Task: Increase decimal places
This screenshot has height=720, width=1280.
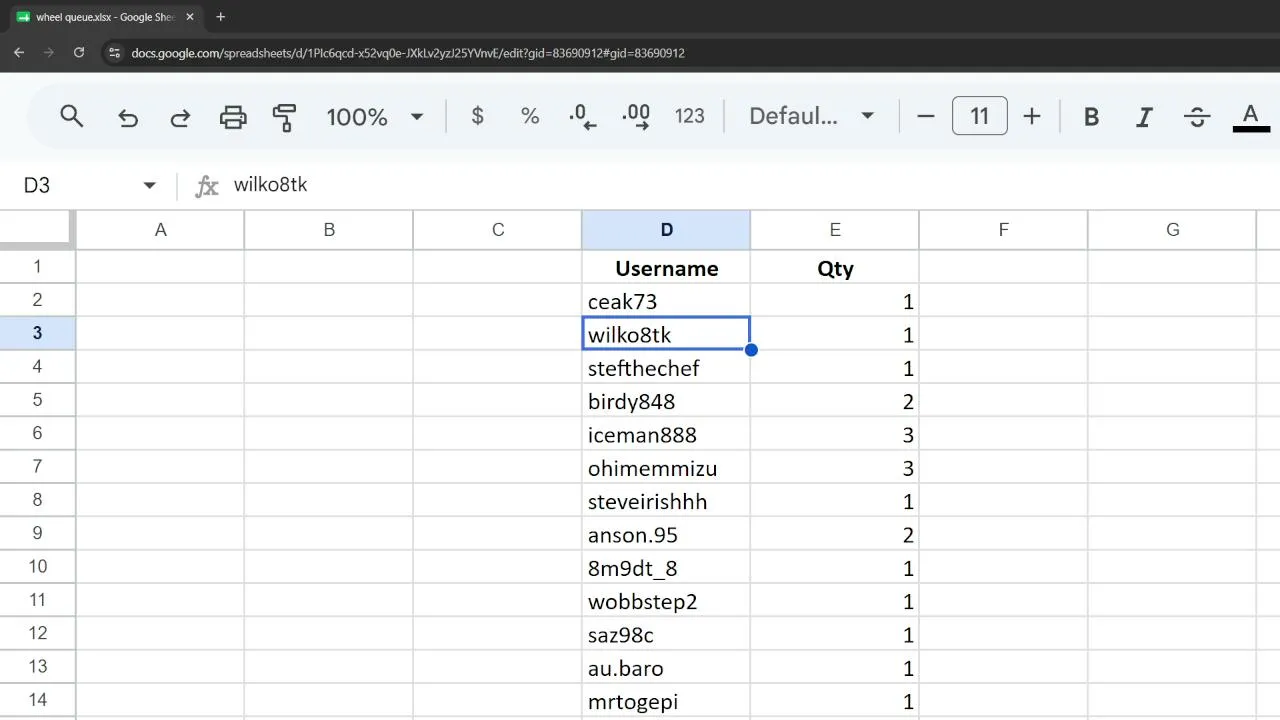Action: pyautogui.click(x=636, y=116)
